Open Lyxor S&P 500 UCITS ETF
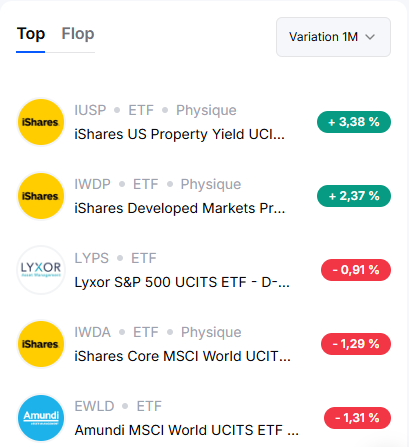Viewport: 409px width, 447px height. [182, 282]
